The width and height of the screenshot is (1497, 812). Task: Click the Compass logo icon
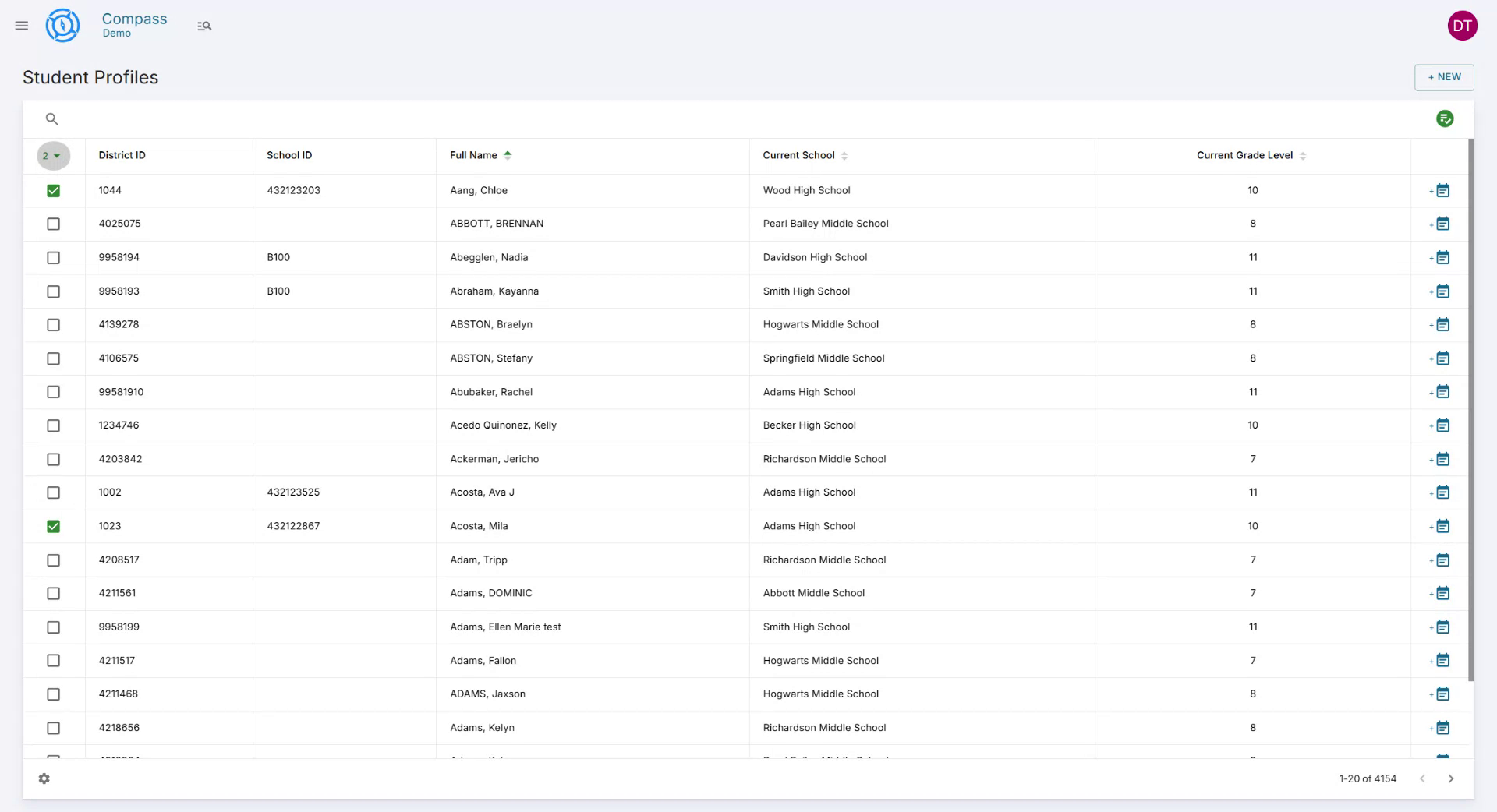pos(62,26)
